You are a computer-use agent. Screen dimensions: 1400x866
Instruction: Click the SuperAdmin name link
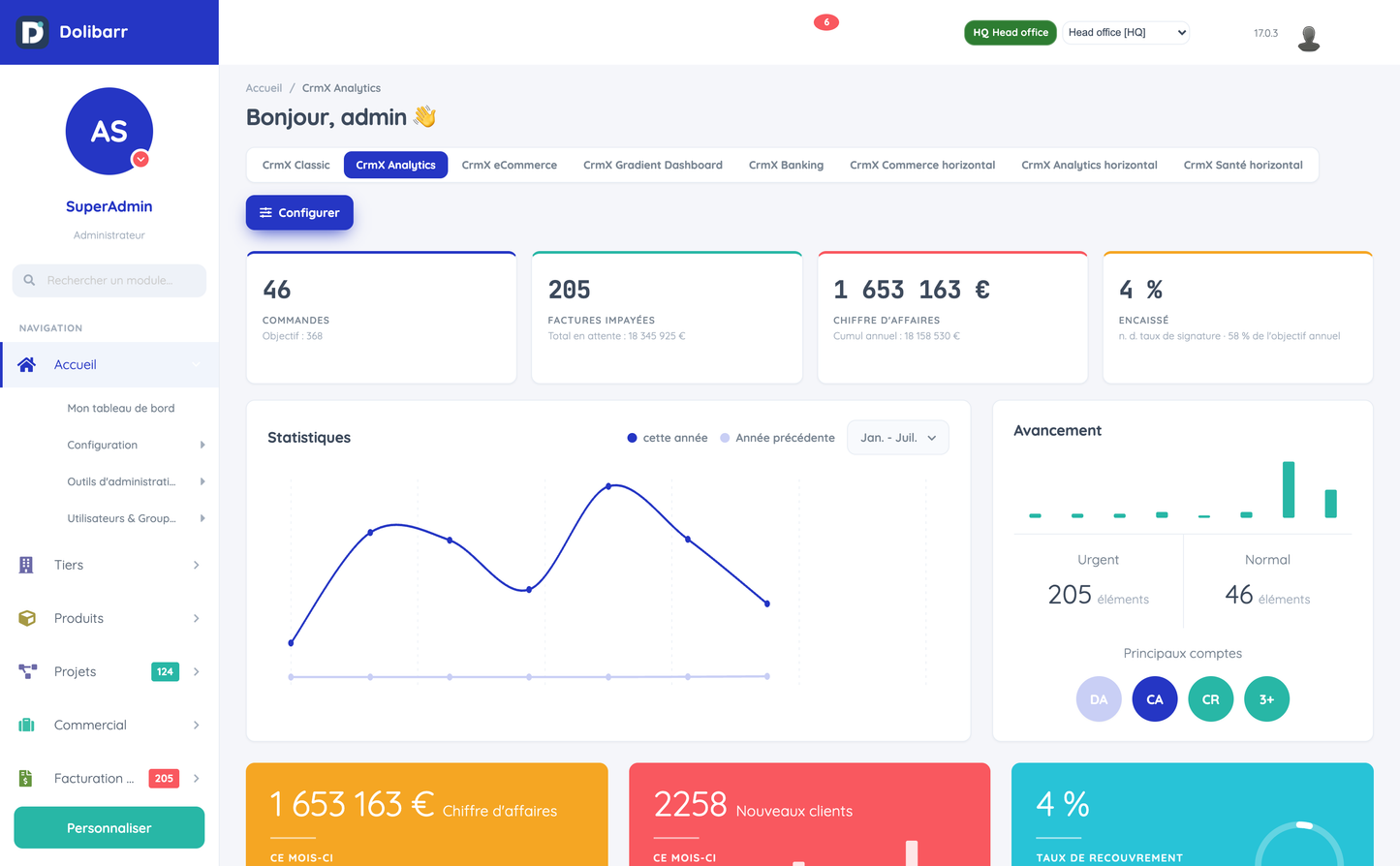pos(109,206)
